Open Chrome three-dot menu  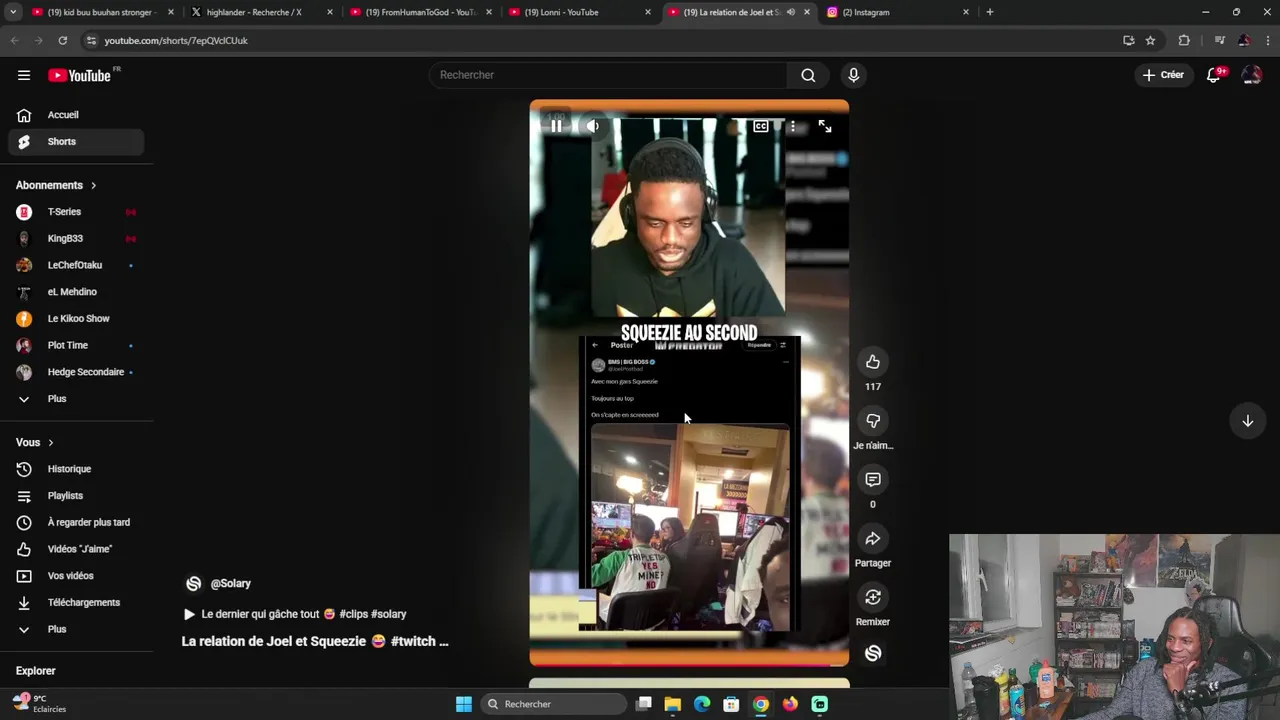[1267, 40]
